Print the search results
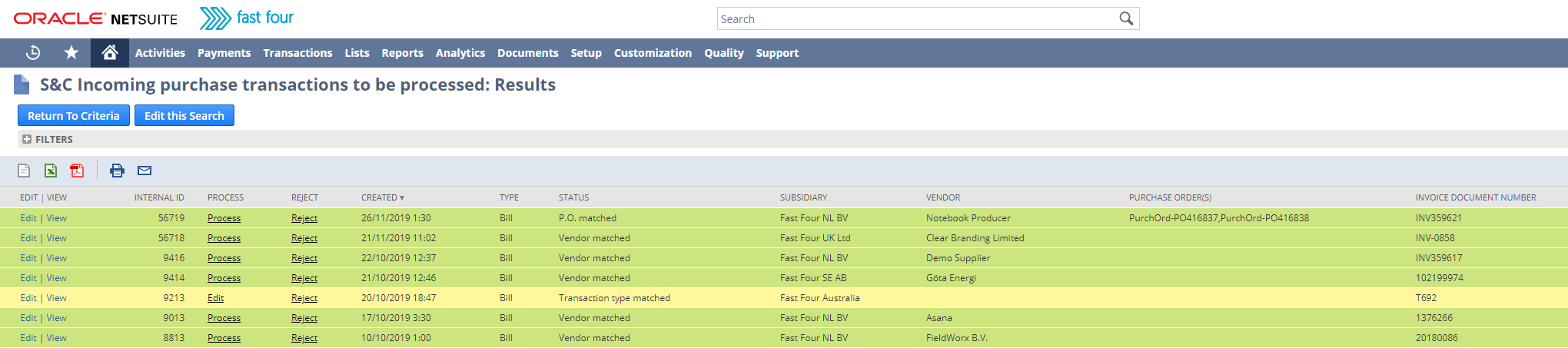 117,171
